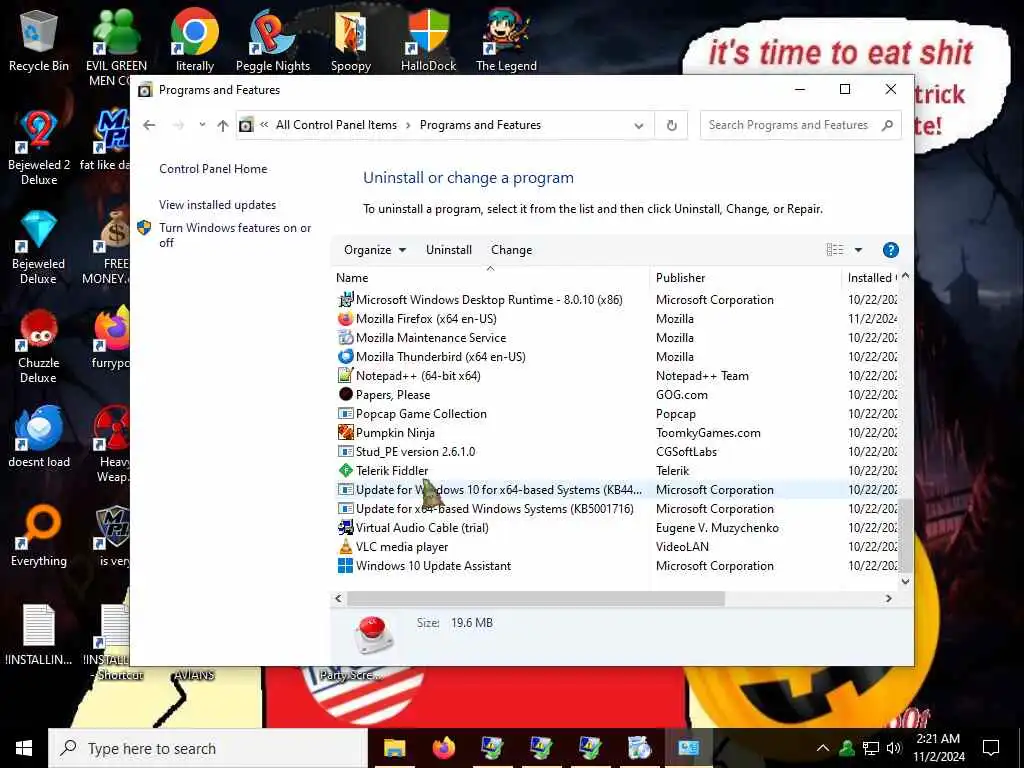
Task: Navigate back with the back arrow
Action: pyautogui.click(x=149, y=125)
